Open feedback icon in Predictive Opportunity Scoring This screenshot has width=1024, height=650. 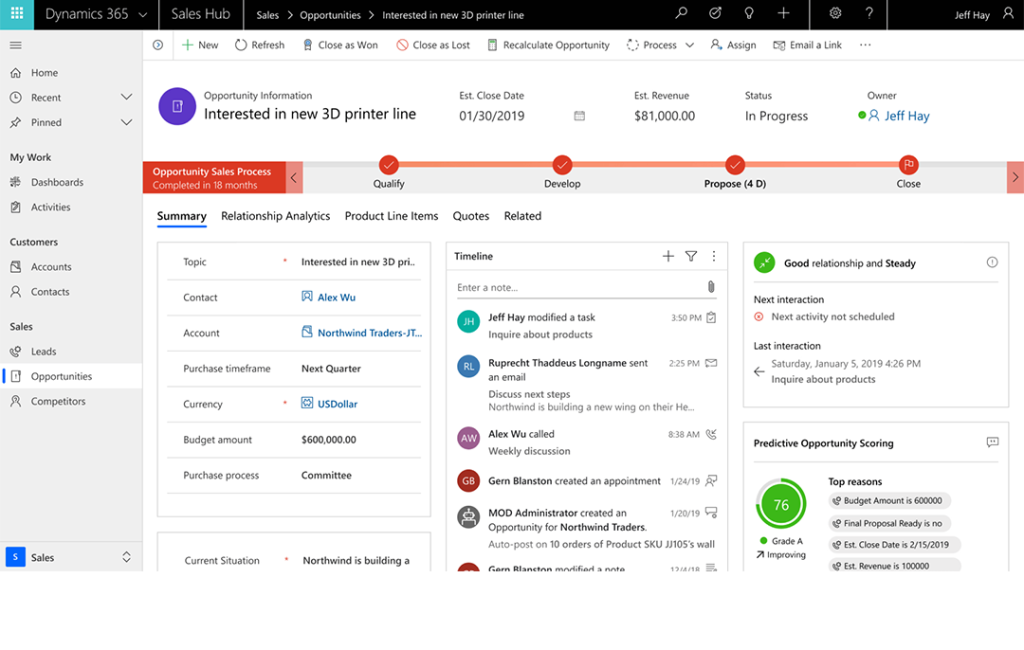(x=992, y=442)
